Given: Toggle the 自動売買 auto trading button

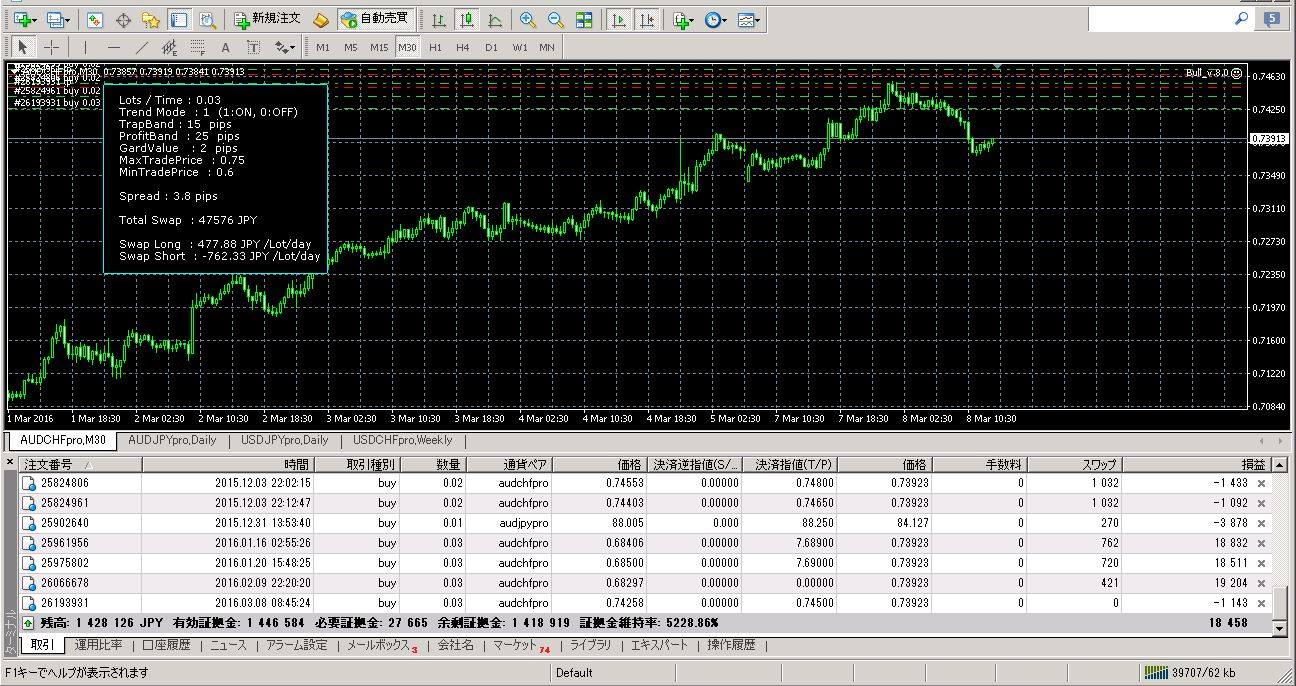Looking at the screenshot, I should click(376, 19).
